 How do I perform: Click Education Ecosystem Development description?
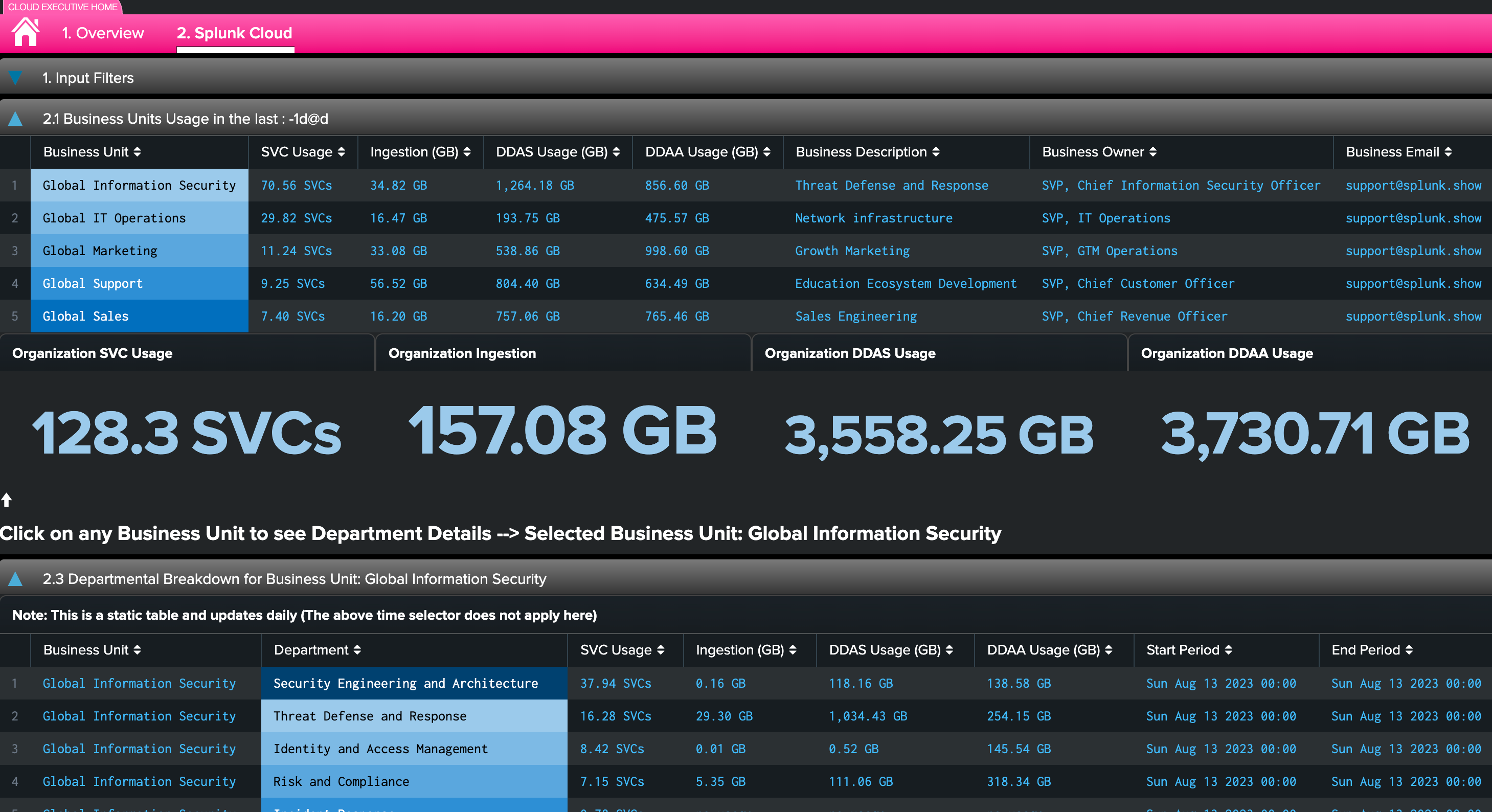906,283
